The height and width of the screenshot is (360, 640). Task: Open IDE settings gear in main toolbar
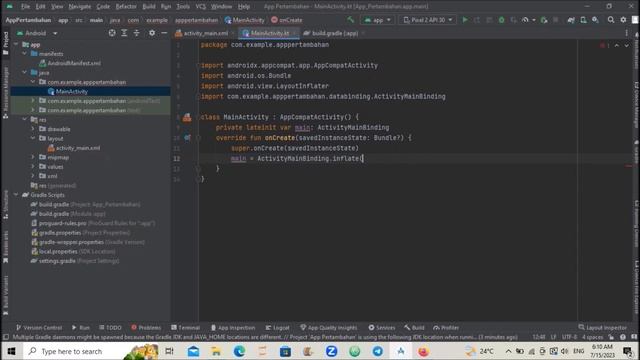pyautogui.click(x=623, y=20)
